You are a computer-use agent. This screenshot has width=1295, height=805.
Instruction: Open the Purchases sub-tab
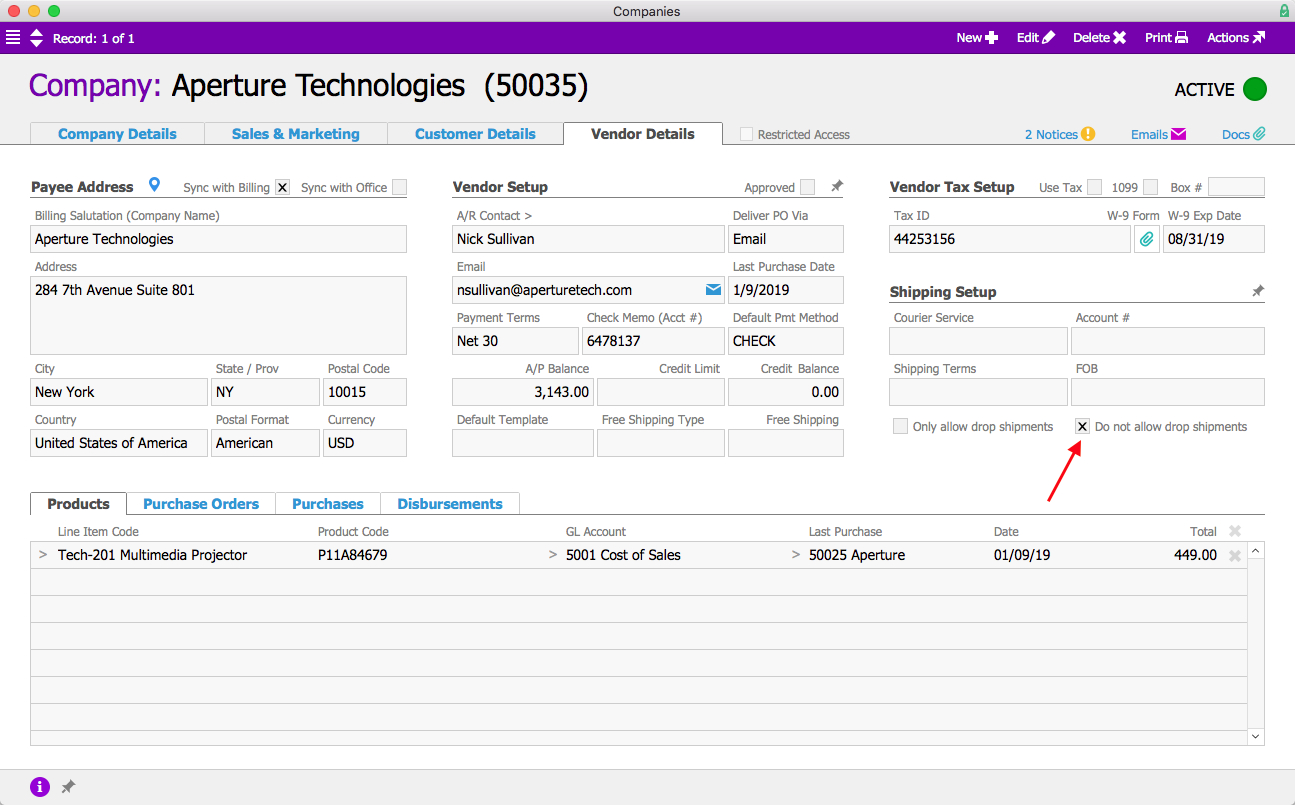(x=328, y=504)
